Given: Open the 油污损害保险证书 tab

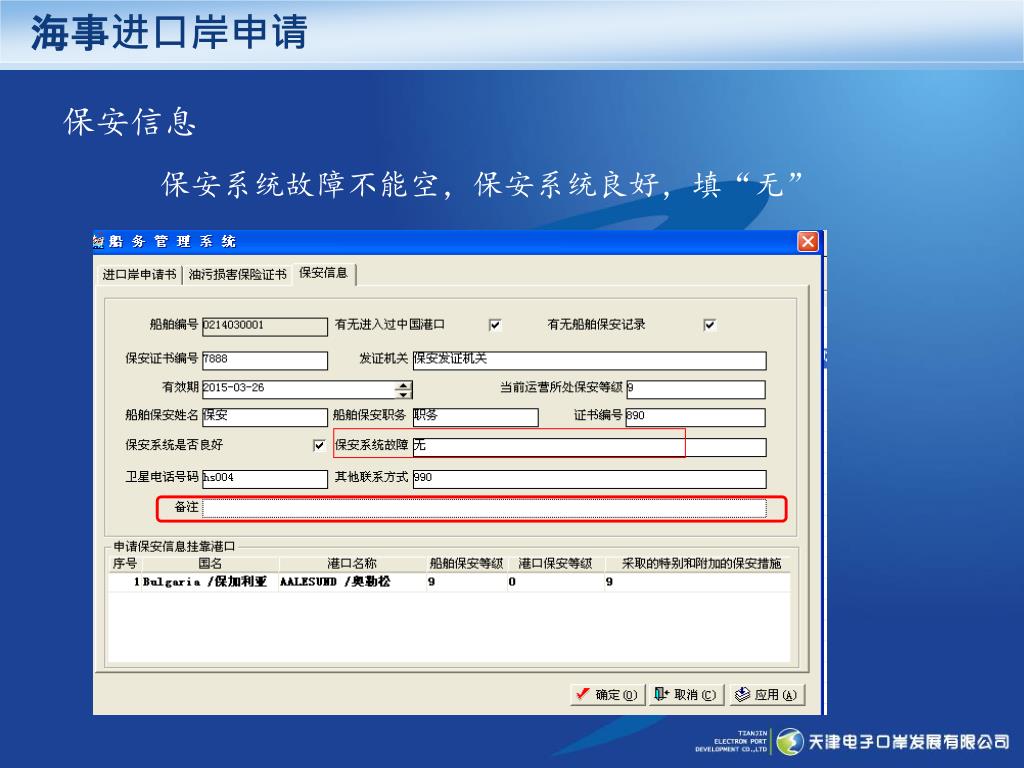Looking at the screenshot, I should (238, 274).
